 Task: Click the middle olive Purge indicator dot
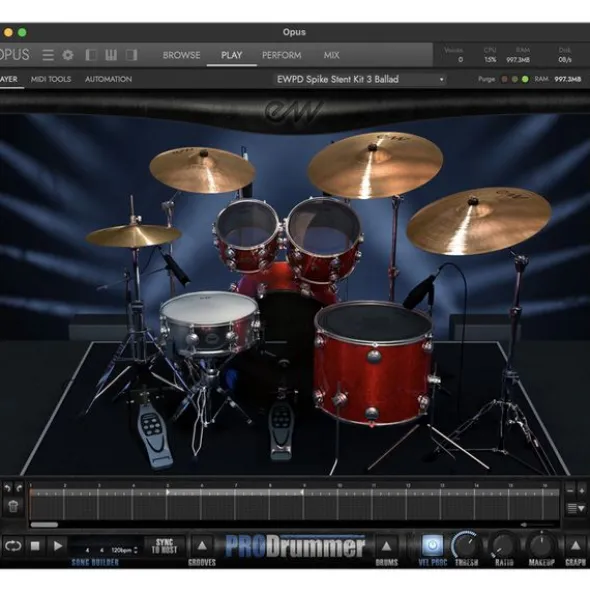[514, 79]
